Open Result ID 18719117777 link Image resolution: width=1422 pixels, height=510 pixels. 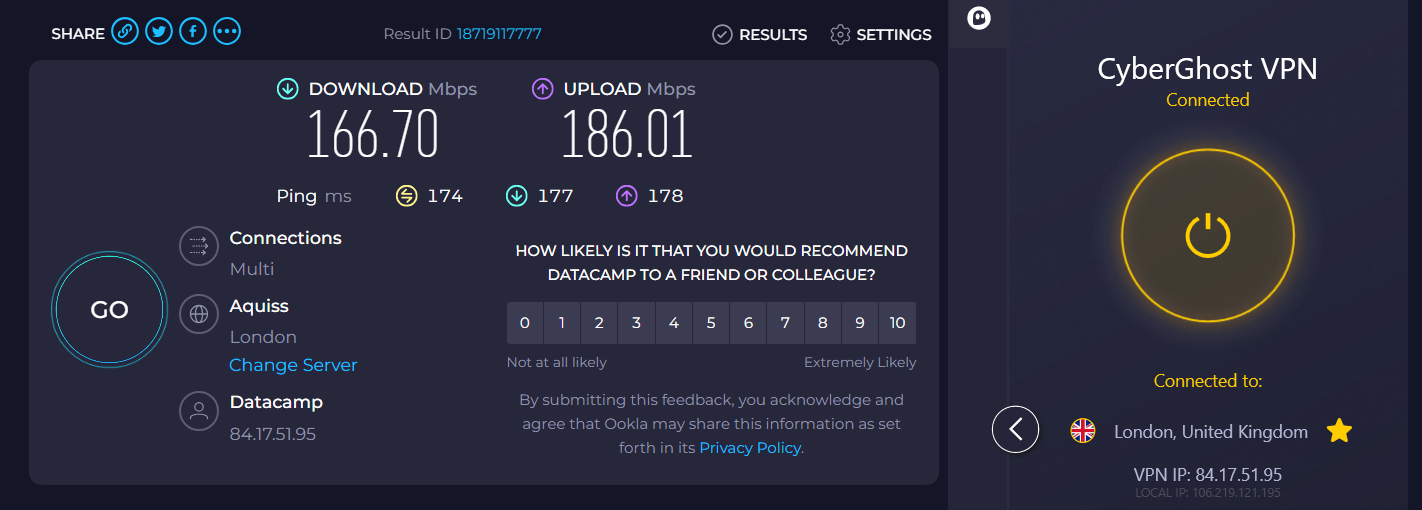[499, 34]
